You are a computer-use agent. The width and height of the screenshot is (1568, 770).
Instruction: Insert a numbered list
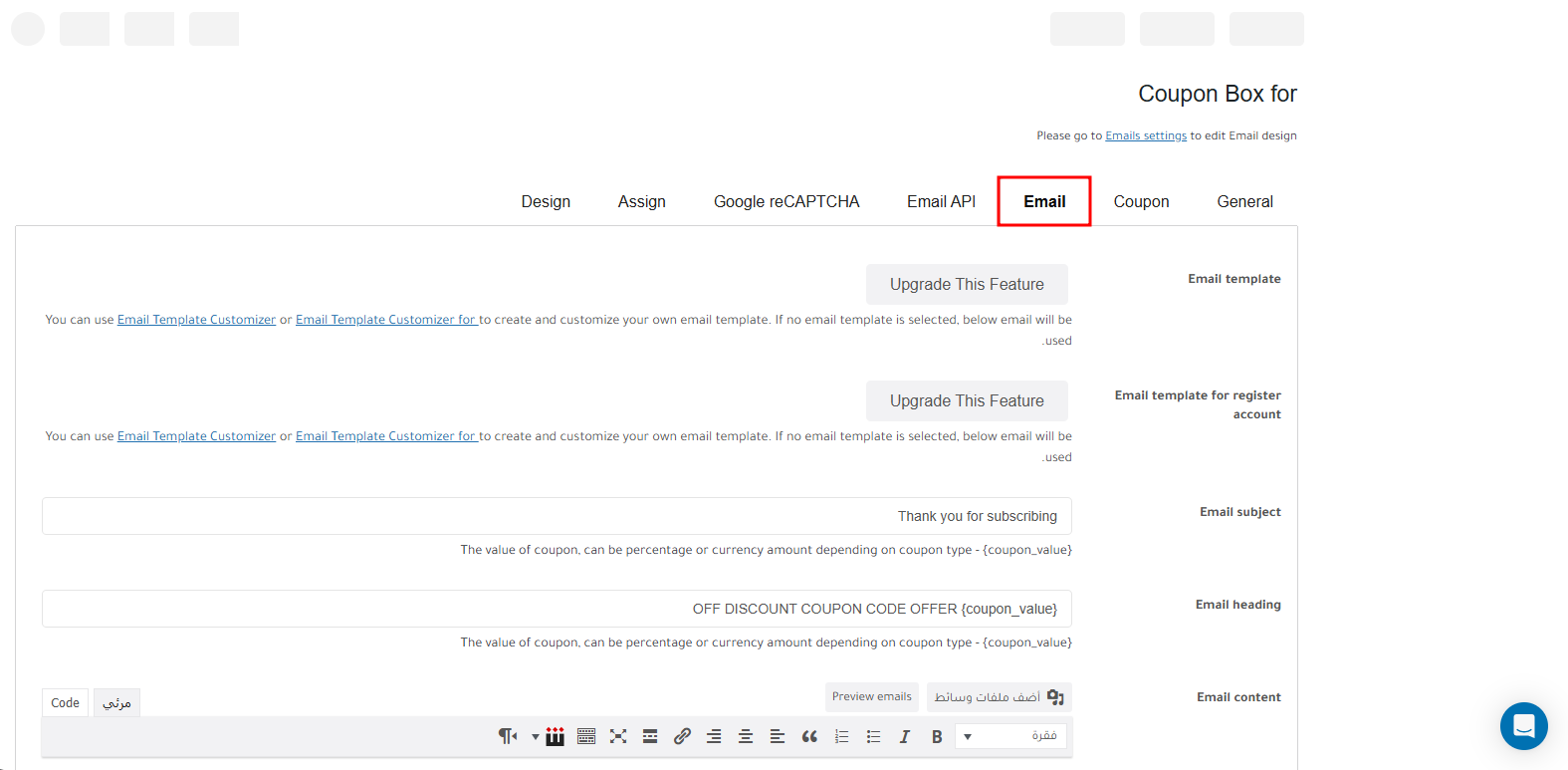[x=841, y=736]
